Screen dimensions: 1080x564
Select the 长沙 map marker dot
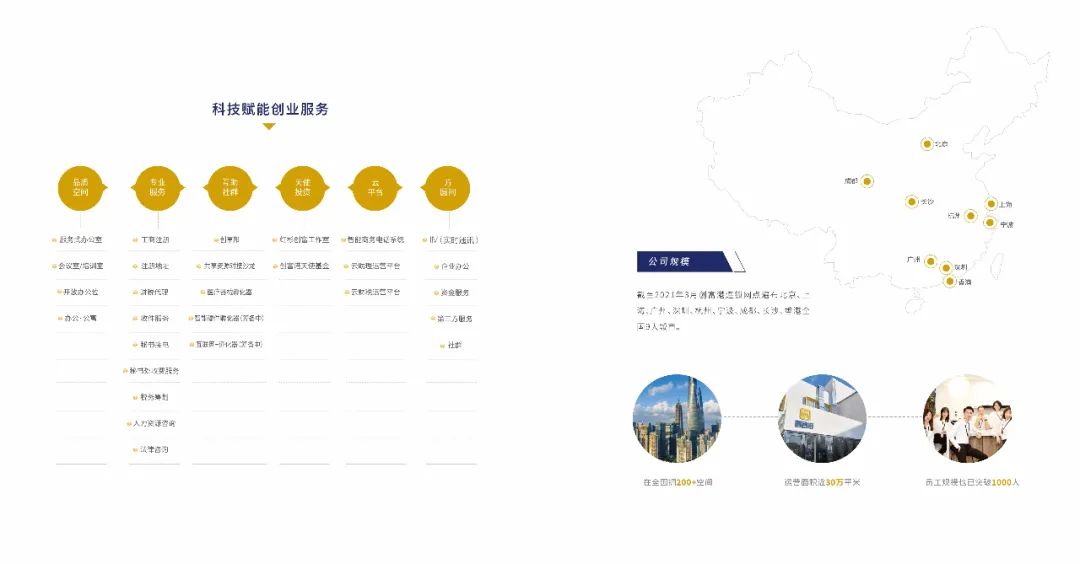(911, 201)
